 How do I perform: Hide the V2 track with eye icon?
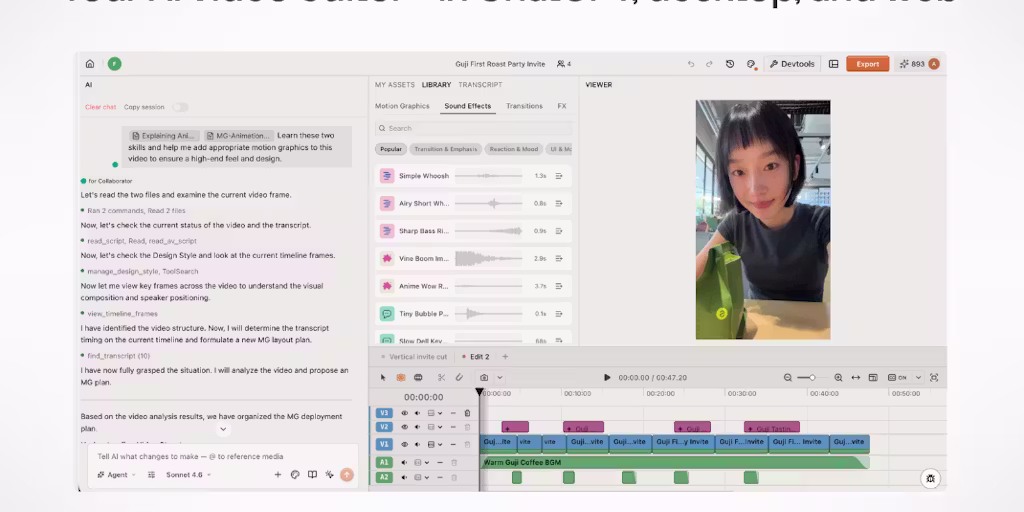404,427
